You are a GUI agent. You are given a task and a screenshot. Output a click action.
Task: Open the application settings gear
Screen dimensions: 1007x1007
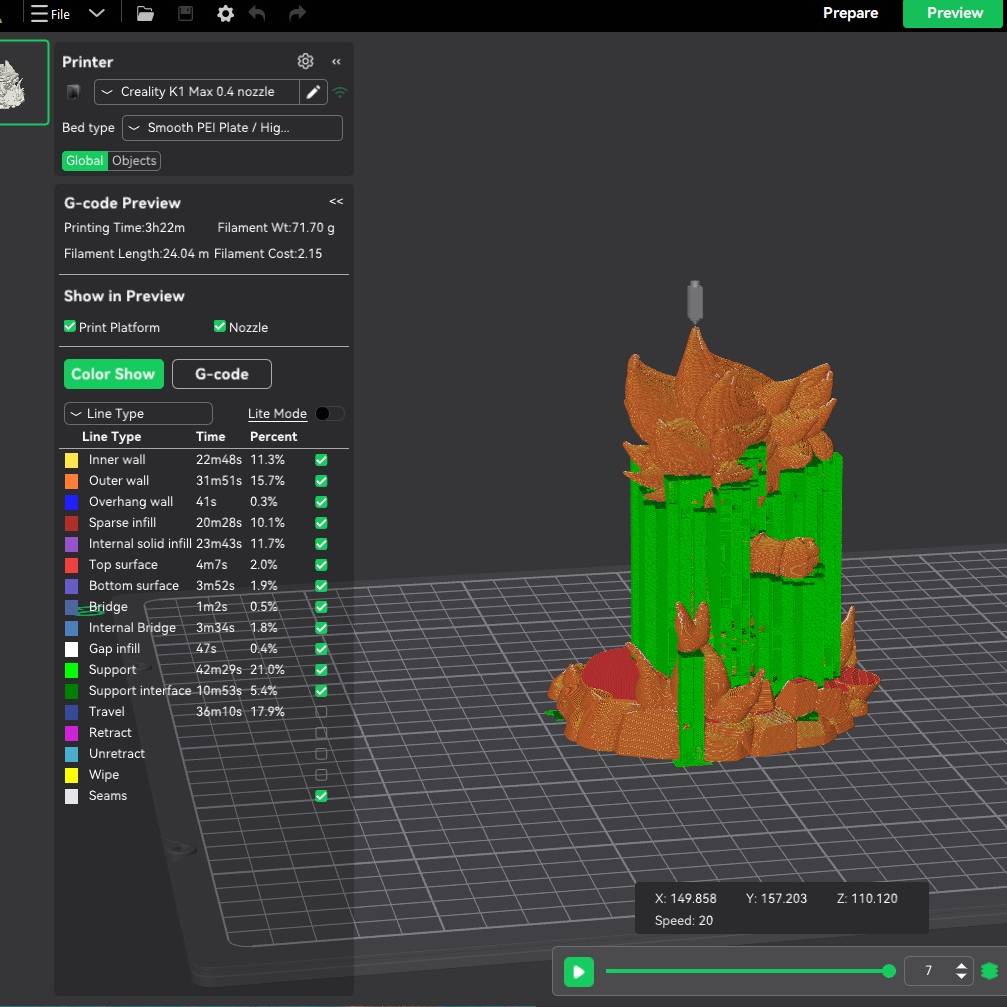pyautogui.click(x=225, y=14)
